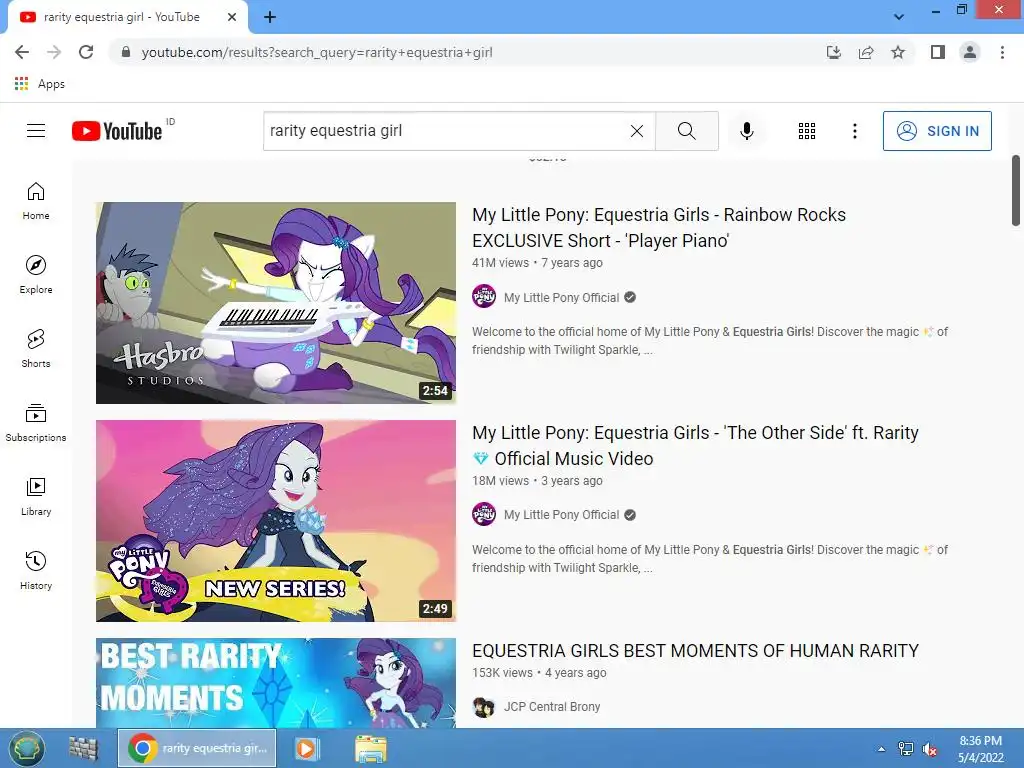The image size is (1024, 768).
Task: Click channel avatar beside first My Little Pony Official
Action: (x=484, y=296)
